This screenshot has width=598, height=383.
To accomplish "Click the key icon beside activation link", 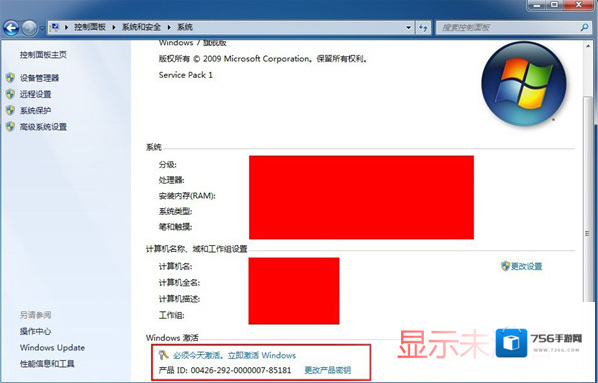I will [164, 355].
